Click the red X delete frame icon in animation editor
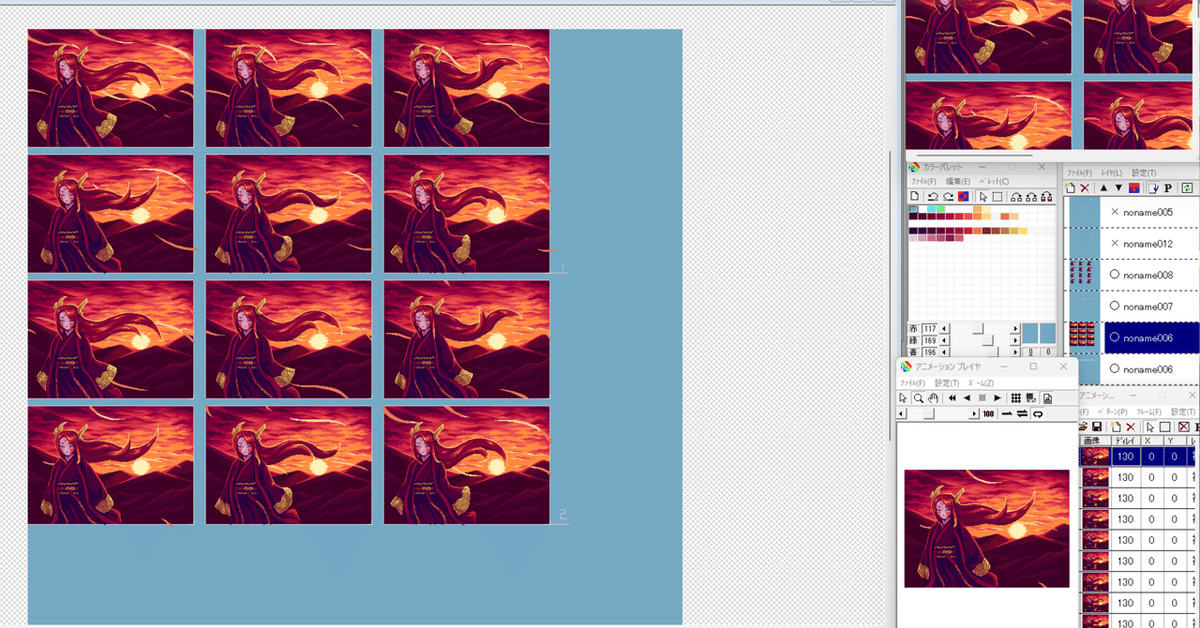1200x628 pixels. tap(1130, 427)
